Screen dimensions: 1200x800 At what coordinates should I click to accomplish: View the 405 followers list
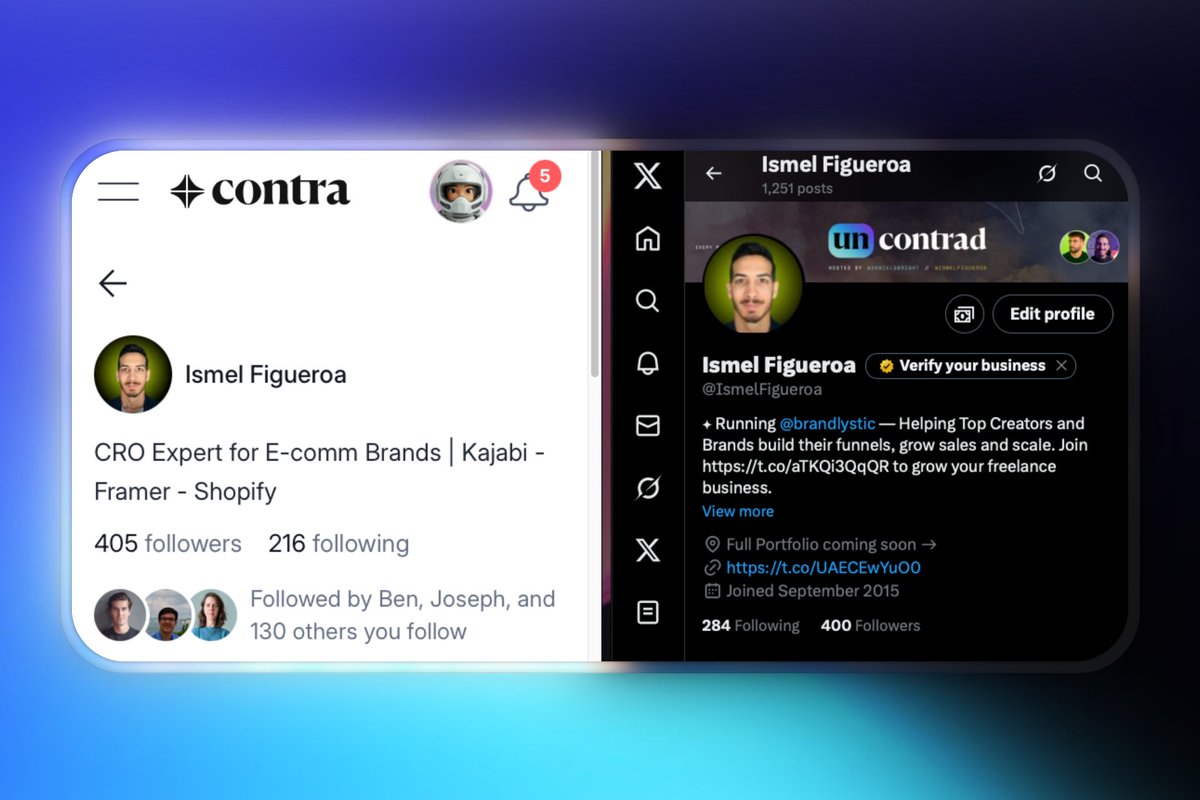pyautogui.click(x=168, y=544)
